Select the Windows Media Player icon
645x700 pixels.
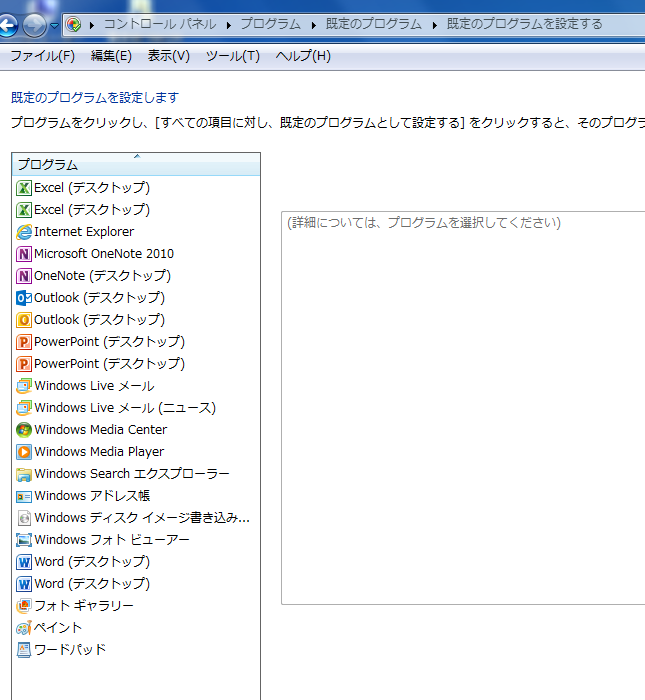point(24,452)
